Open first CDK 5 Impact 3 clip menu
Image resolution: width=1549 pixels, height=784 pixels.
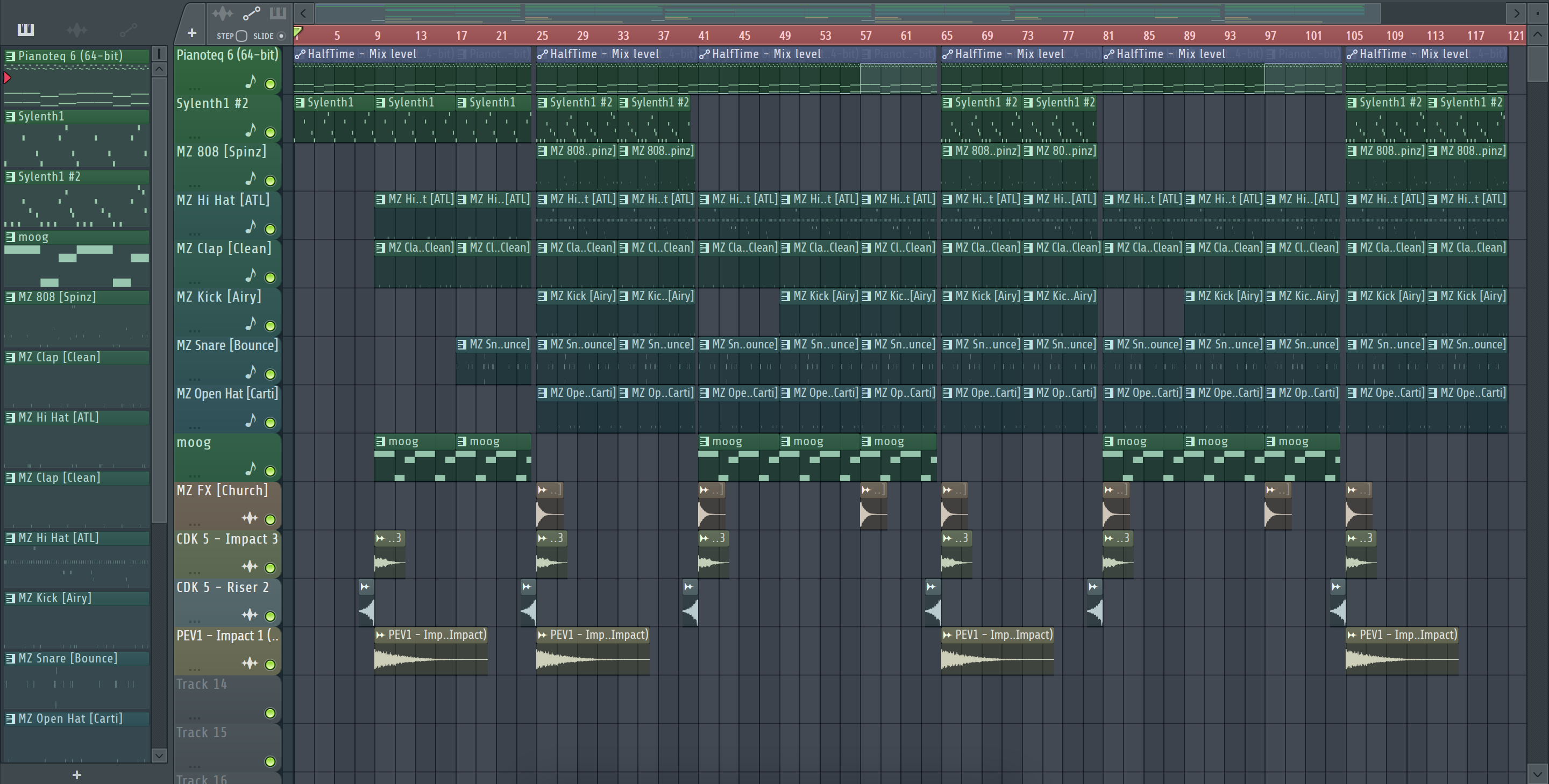pyautogui.click(x=380, y=538)
